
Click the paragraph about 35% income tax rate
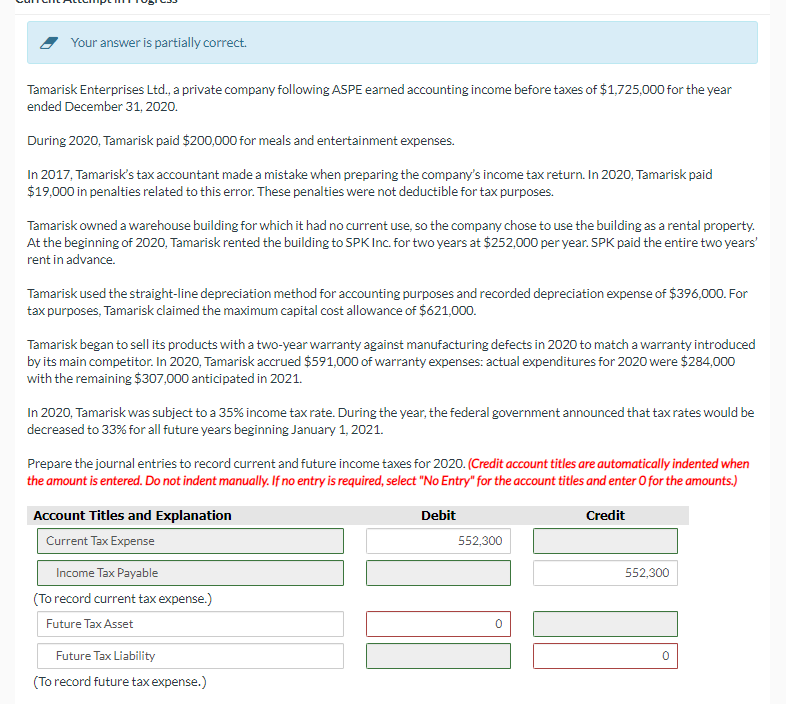[x=390, y=421]
